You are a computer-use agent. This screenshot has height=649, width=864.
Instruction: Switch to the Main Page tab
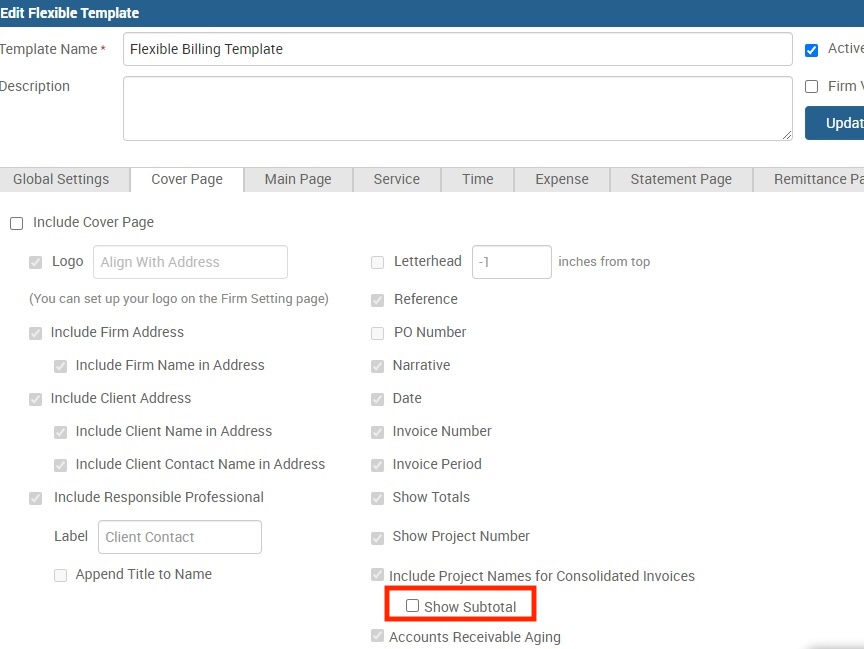click(x=297, y=179)
